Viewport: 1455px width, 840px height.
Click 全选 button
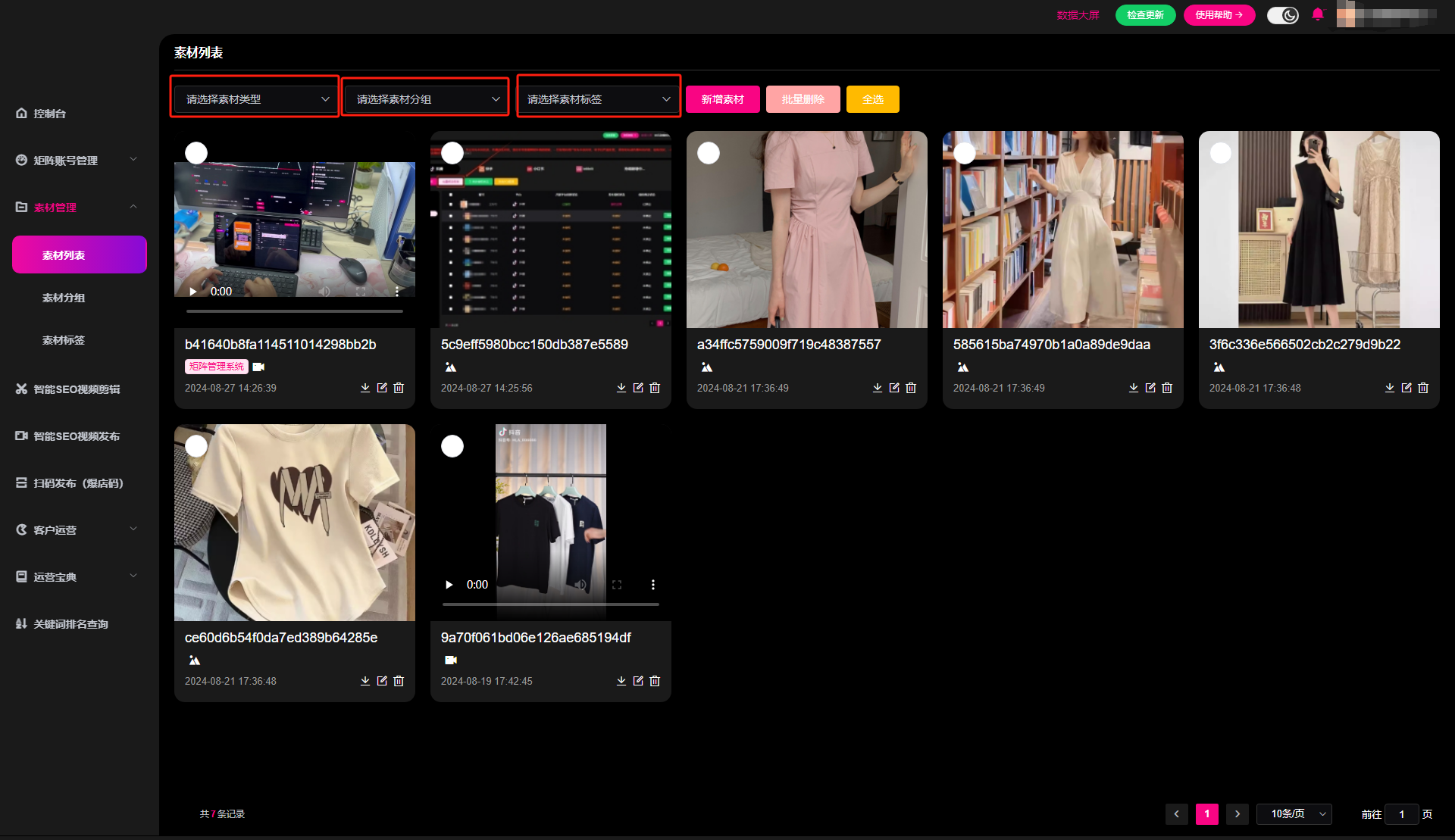pyautogui.click(x=873, y=99)
